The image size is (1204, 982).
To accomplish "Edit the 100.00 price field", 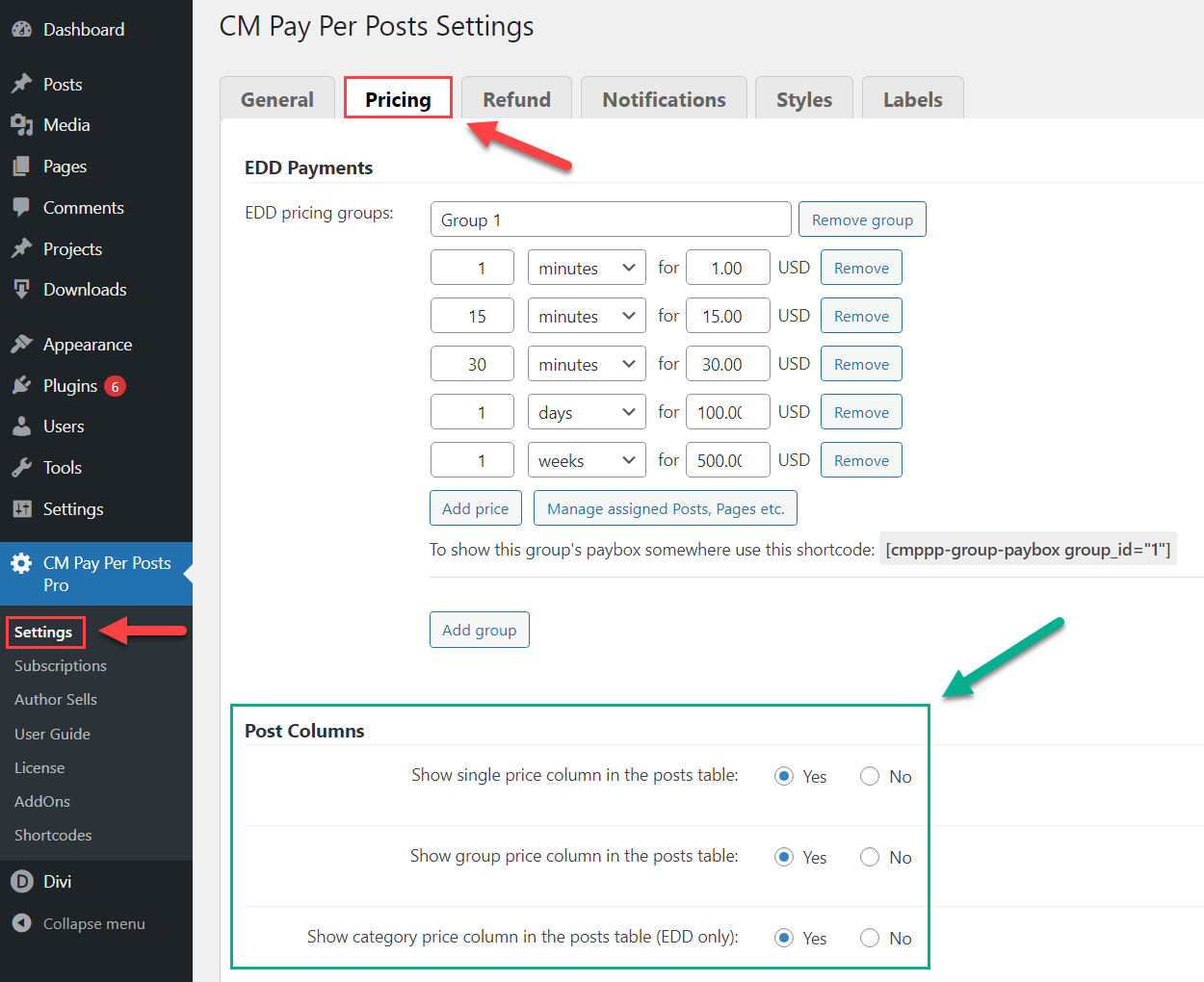I will coord(727,412).
